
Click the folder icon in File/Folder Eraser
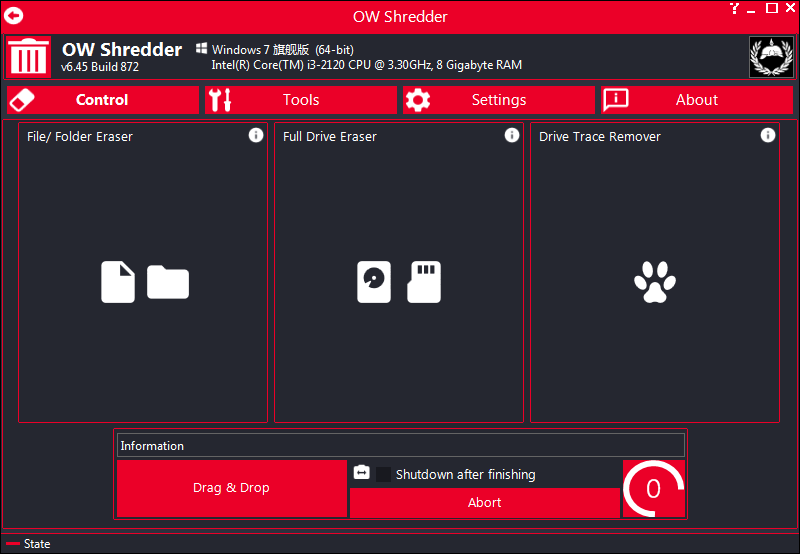168,282
